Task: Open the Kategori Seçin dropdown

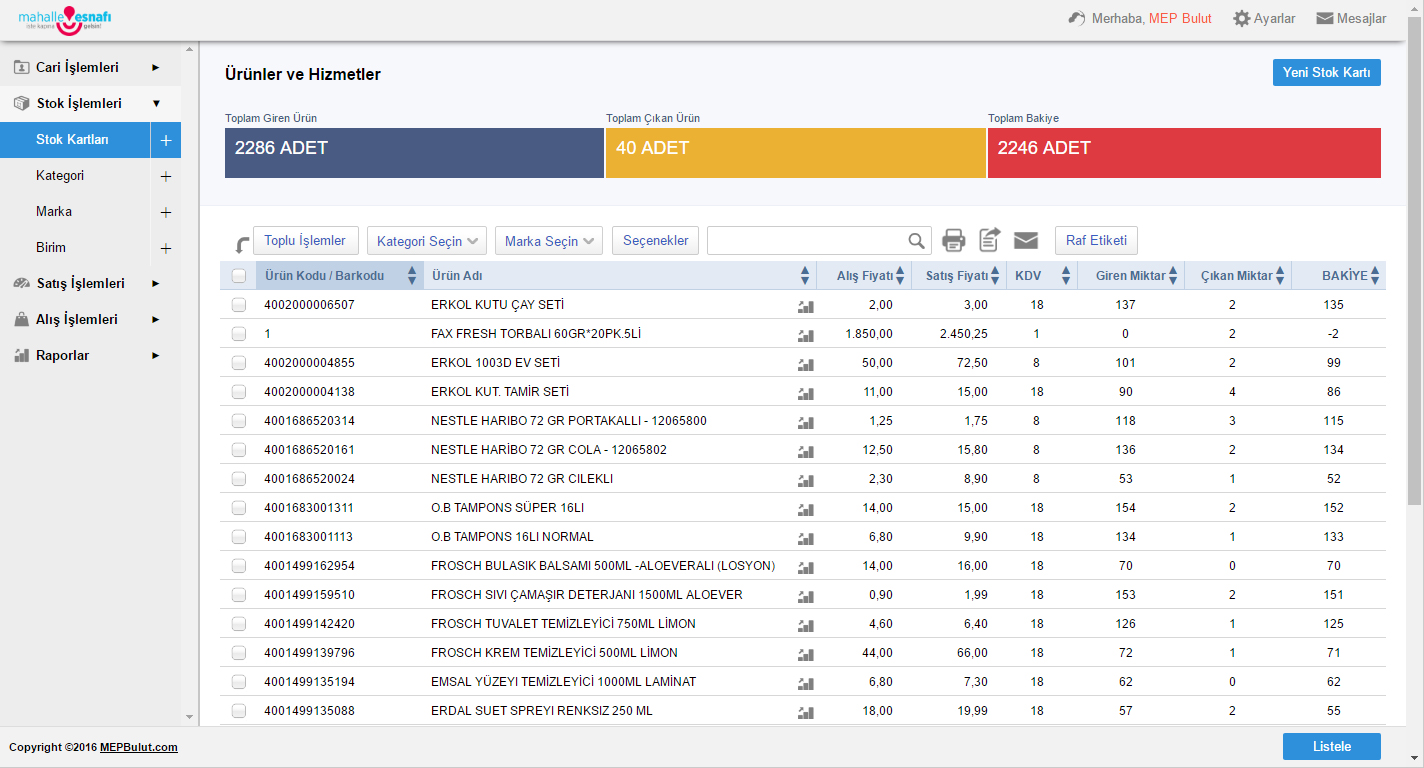Action: pos(427,241)
